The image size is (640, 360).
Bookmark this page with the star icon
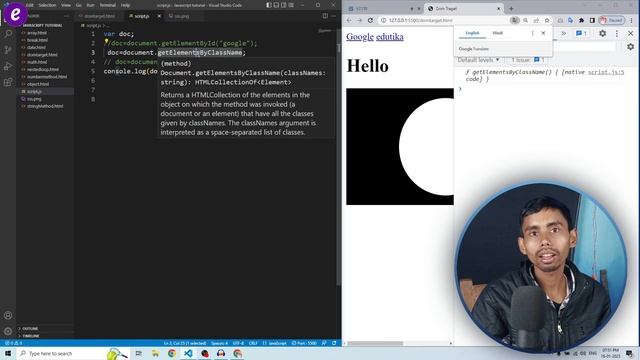[547, 20]
